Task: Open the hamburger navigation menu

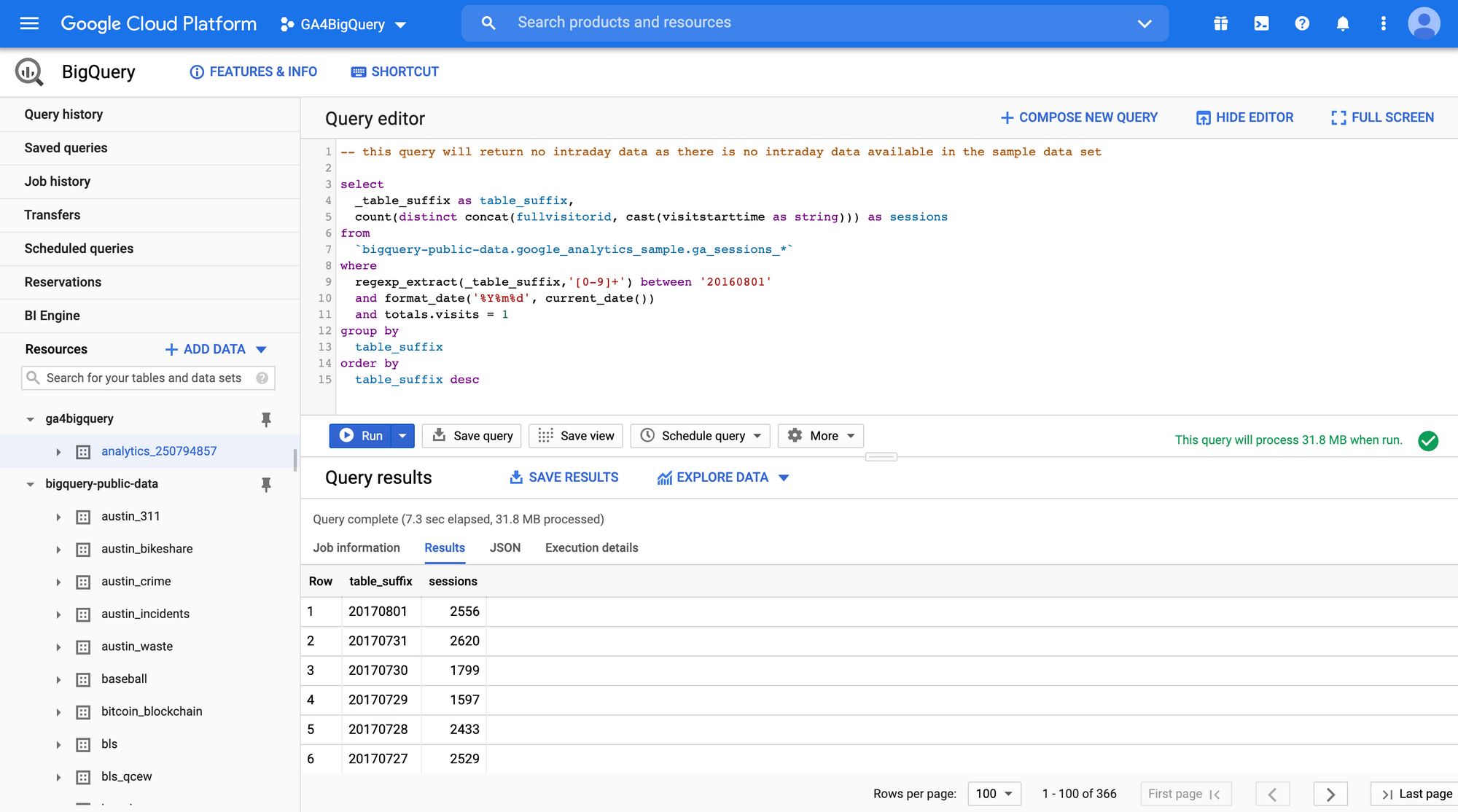Action: (29, 23)
